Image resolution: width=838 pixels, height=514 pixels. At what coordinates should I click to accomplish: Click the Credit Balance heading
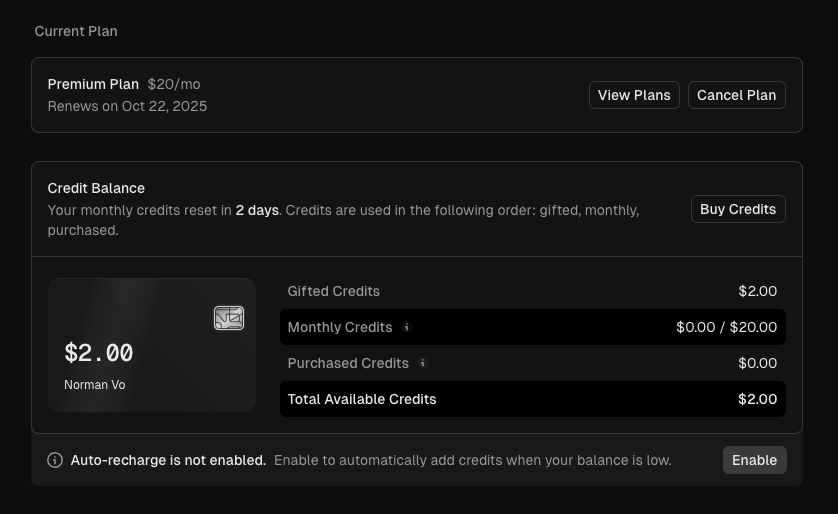(96, 188)
